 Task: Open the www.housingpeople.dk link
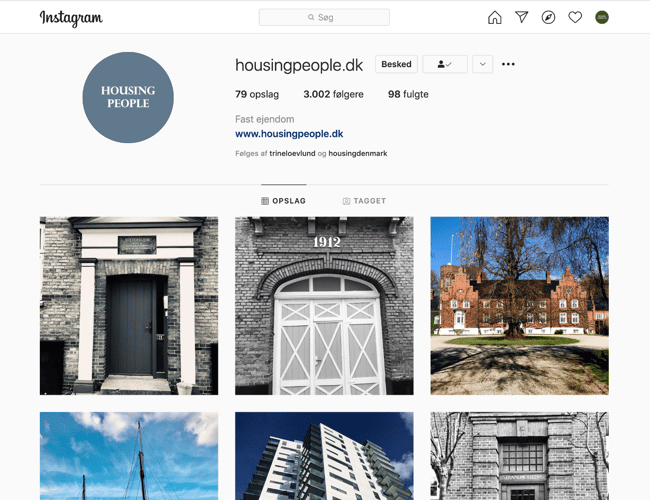[289, 134]
